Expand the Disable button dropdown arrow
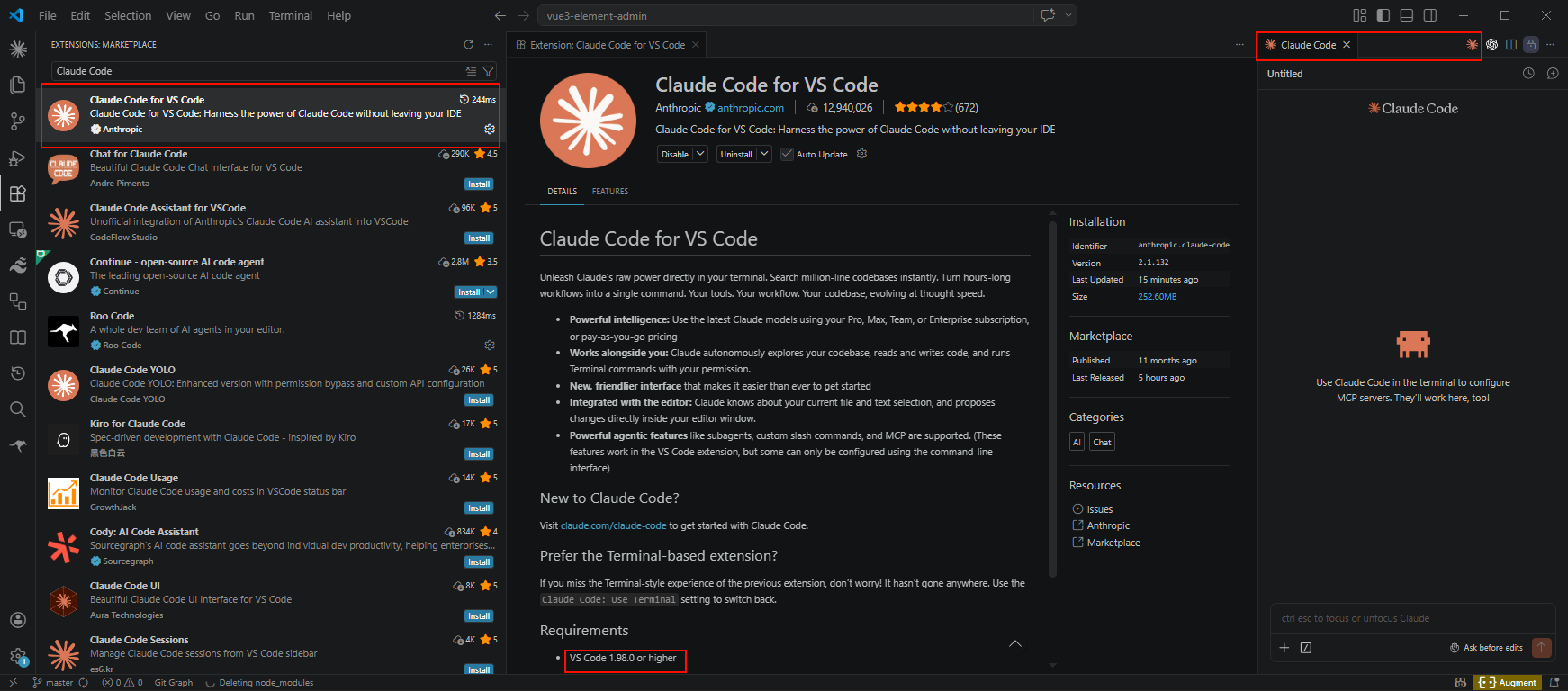 (x=700, y=154)
